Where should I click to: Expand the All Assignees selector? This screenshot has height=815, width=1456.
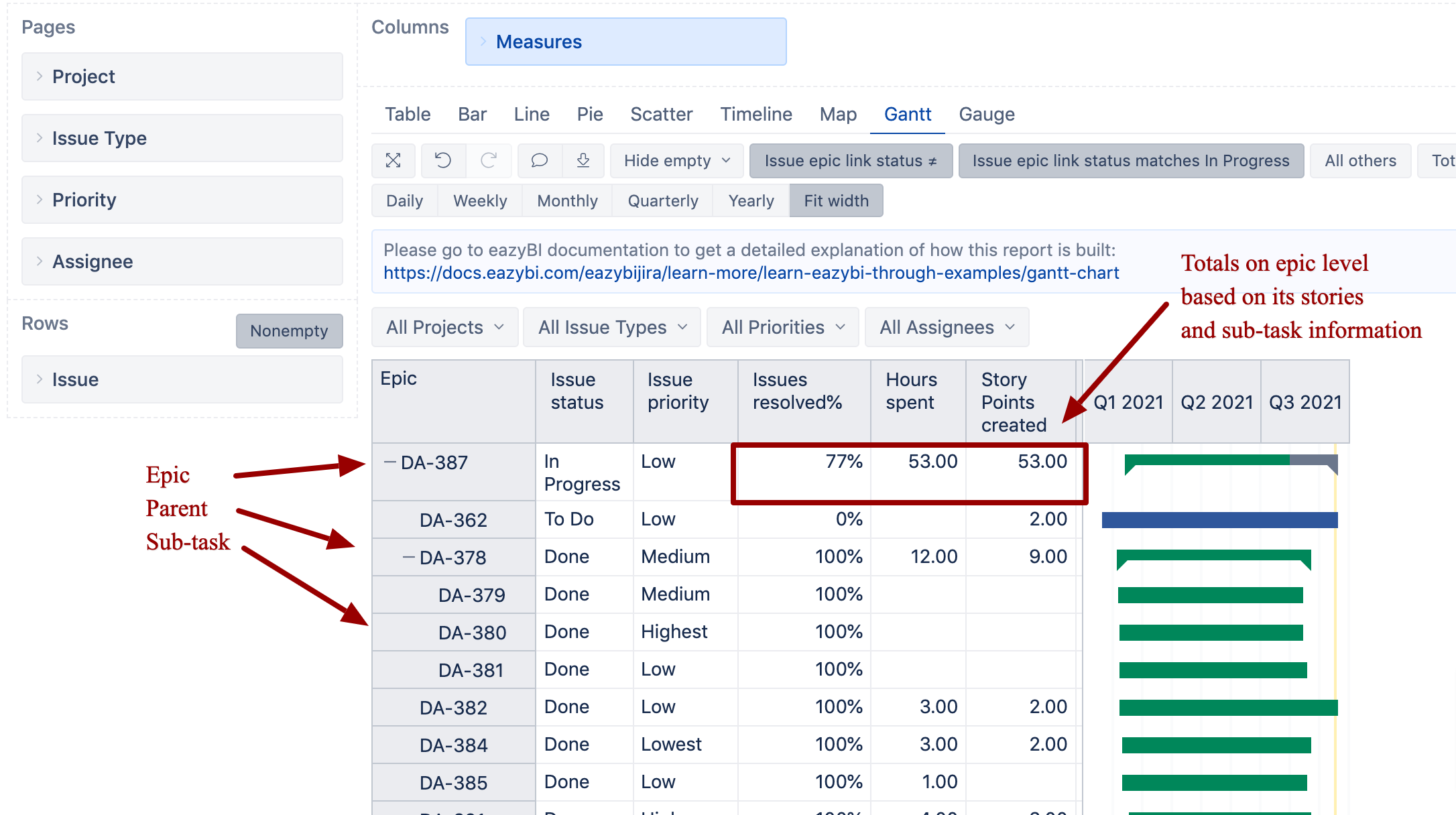coord(946,327)
